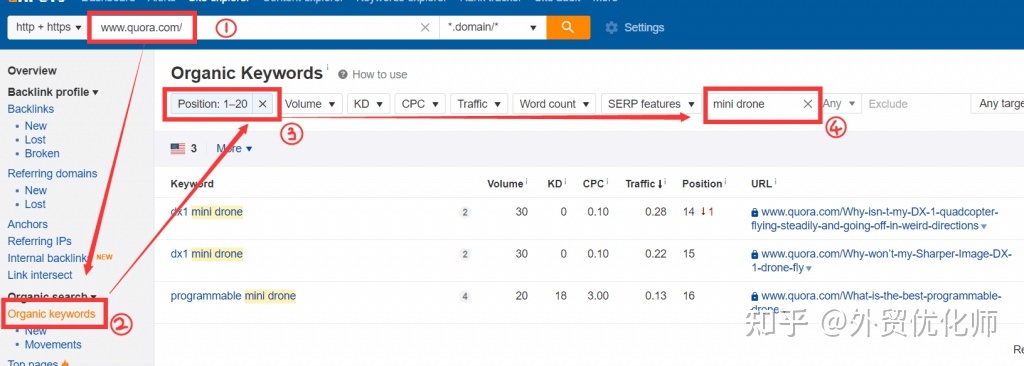Click the orange search button
1024x366 pixels.
568,27
